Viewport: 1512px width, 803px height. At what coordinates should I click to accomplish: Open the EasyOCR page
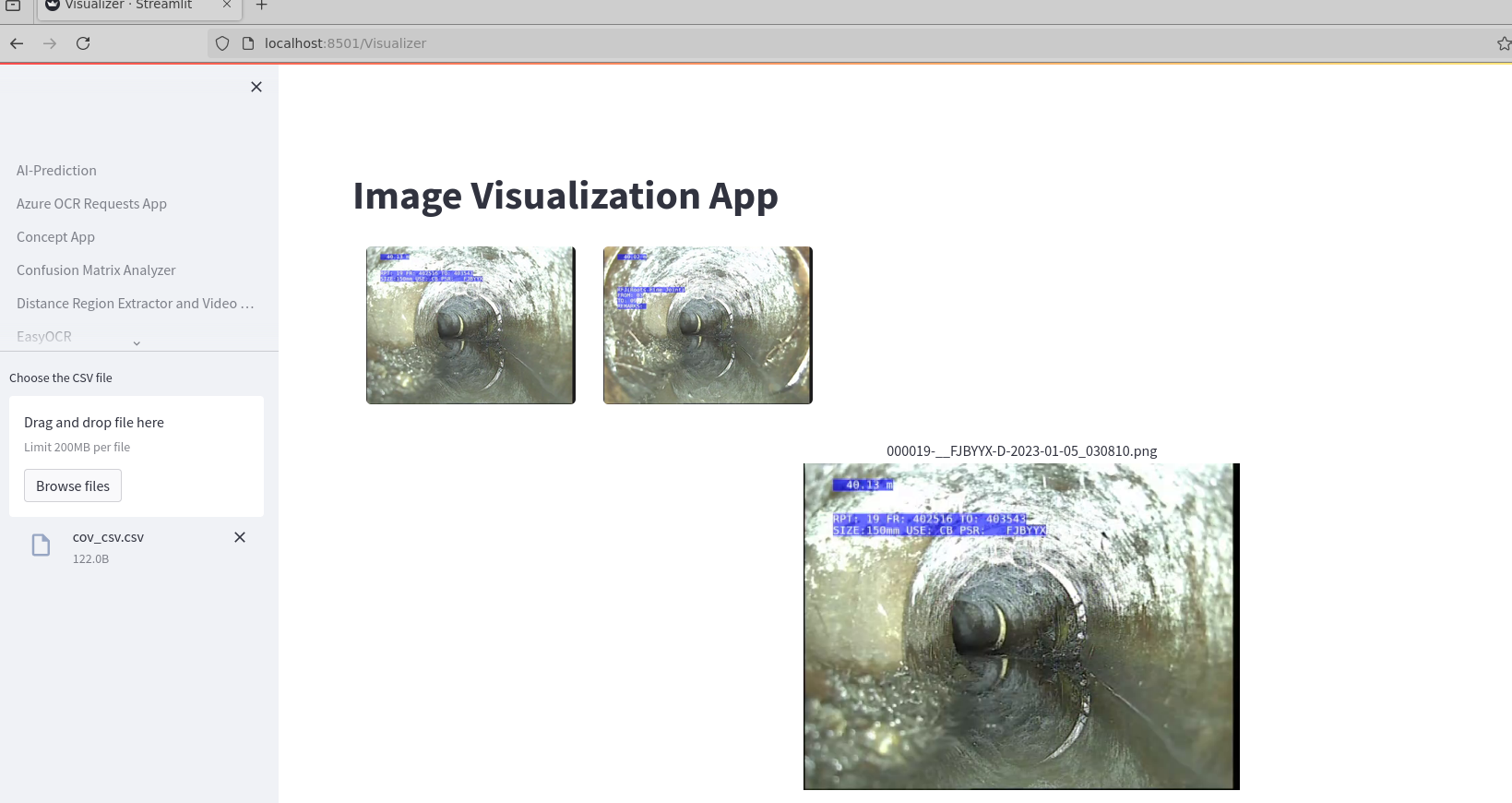pos(43,337)
